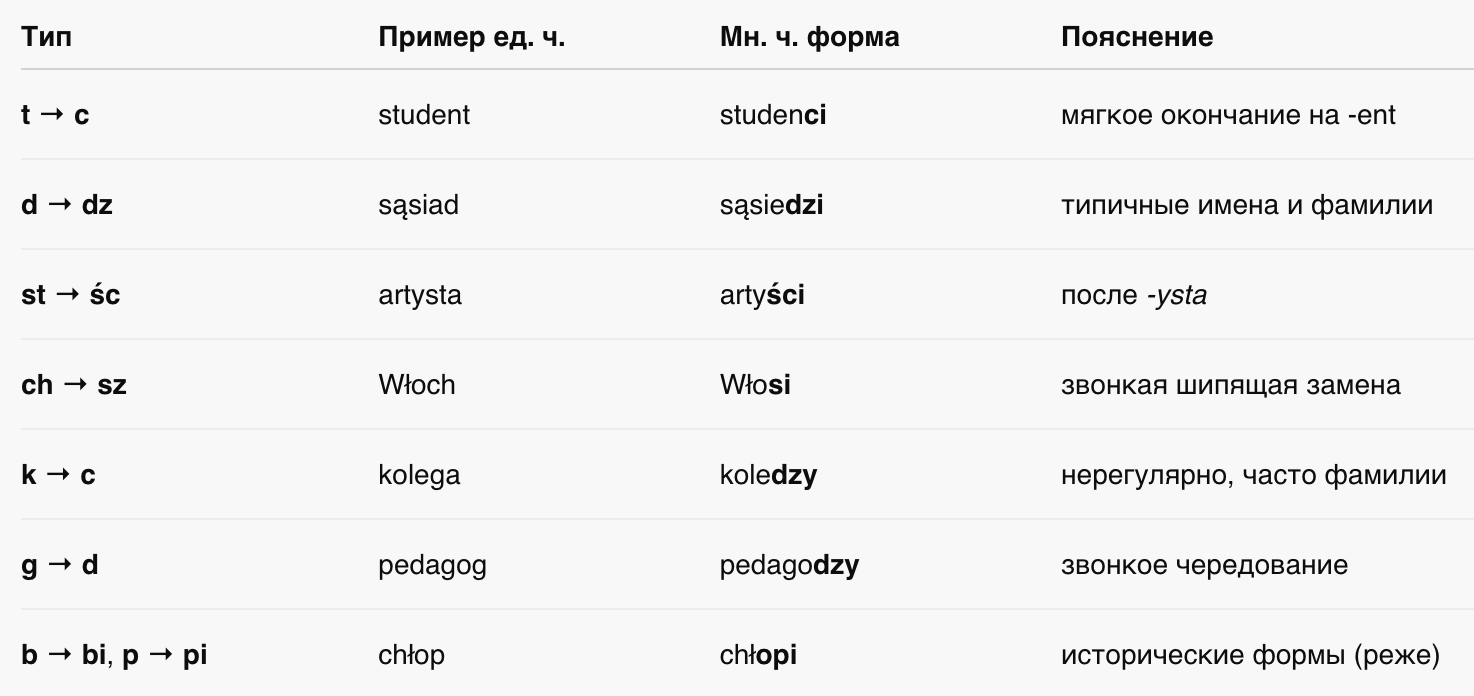Click the 'Пояснение' column header

coord(1137,37)
